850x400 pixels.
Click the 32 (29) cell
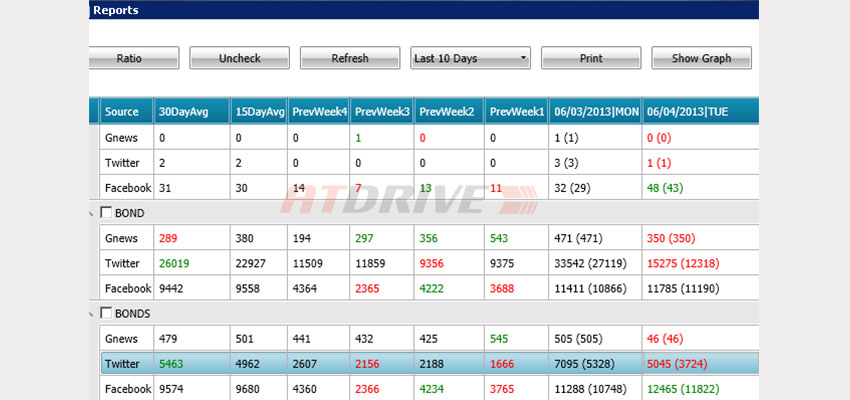pos(596,188)
